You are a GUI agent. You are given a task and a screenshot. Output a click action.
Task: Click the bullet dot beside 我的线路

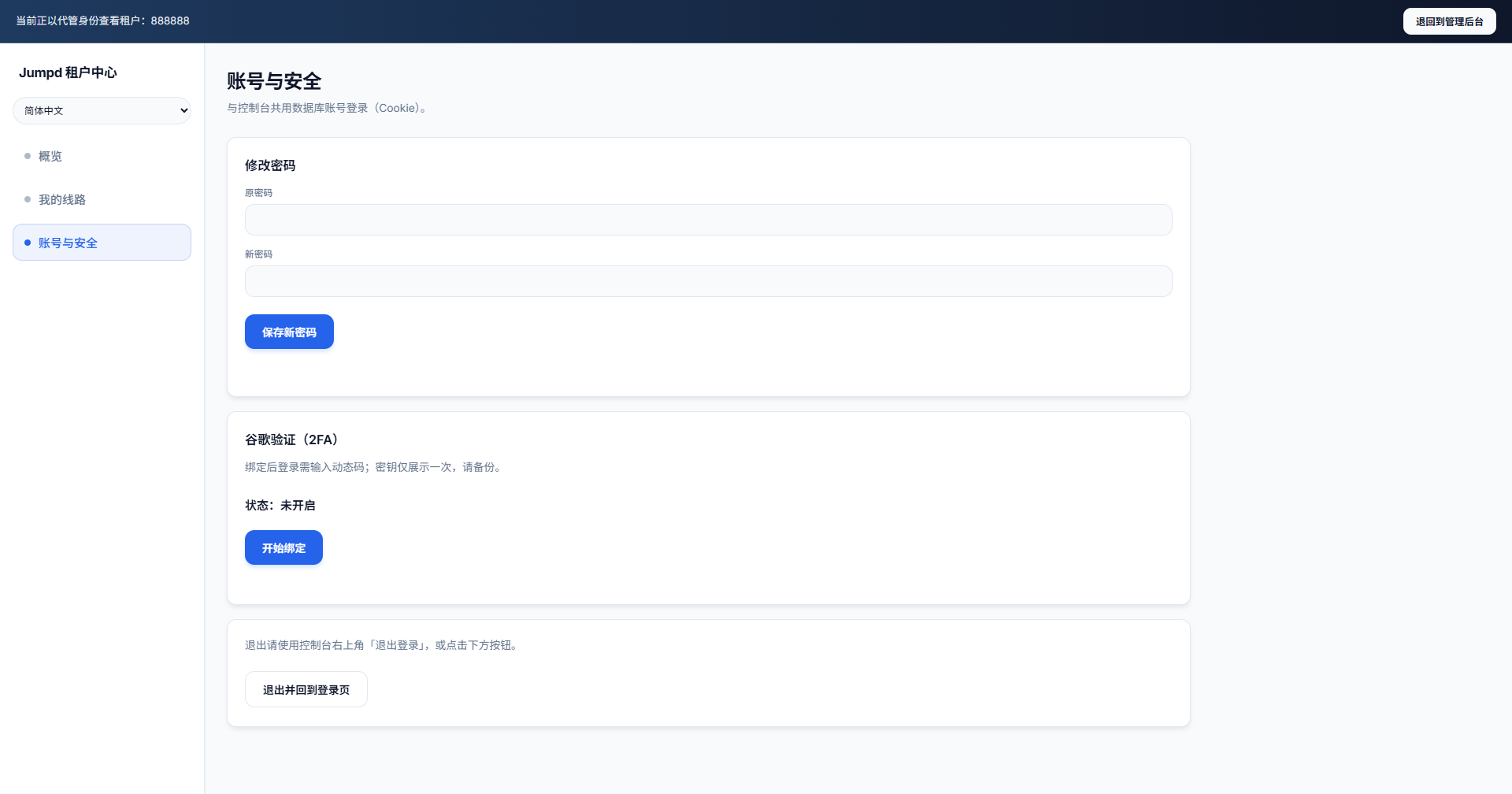[28, 199]
